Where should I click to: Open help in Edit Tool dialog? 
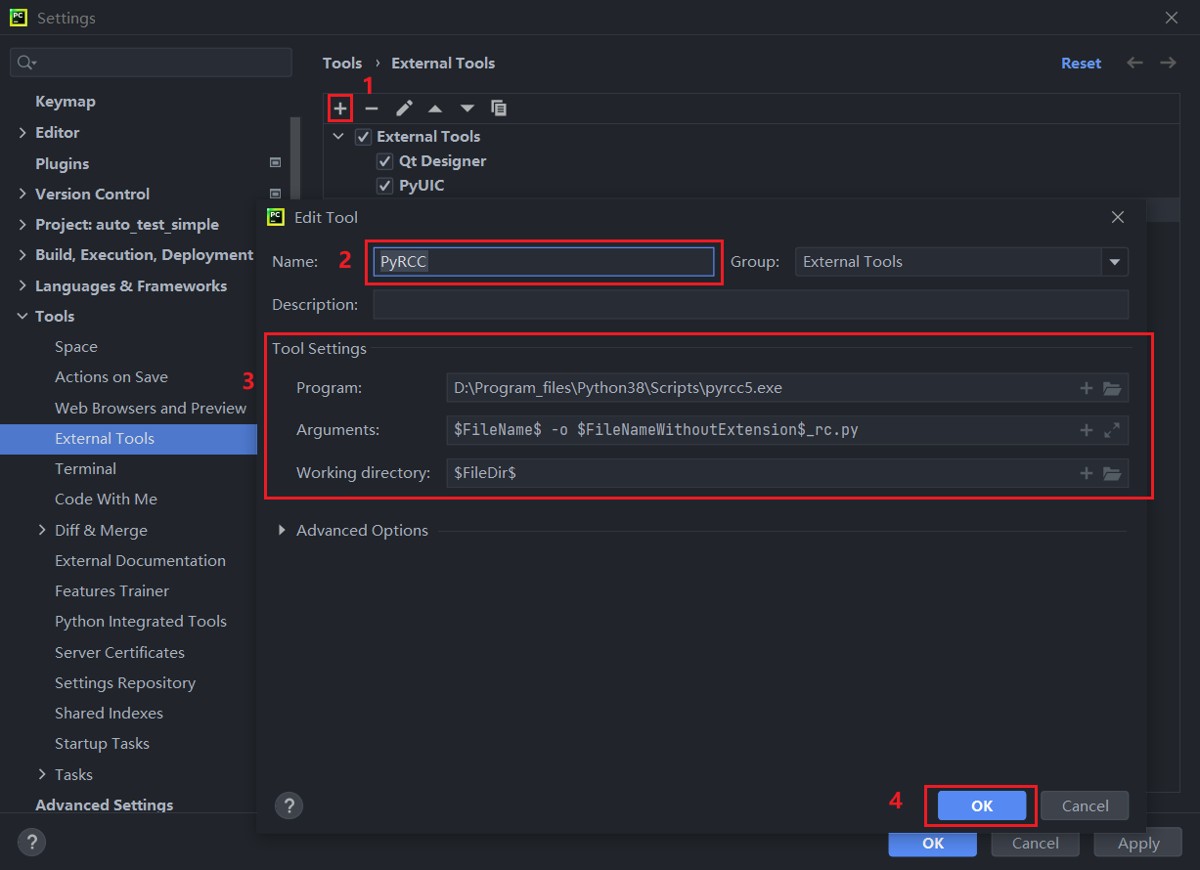288,806
